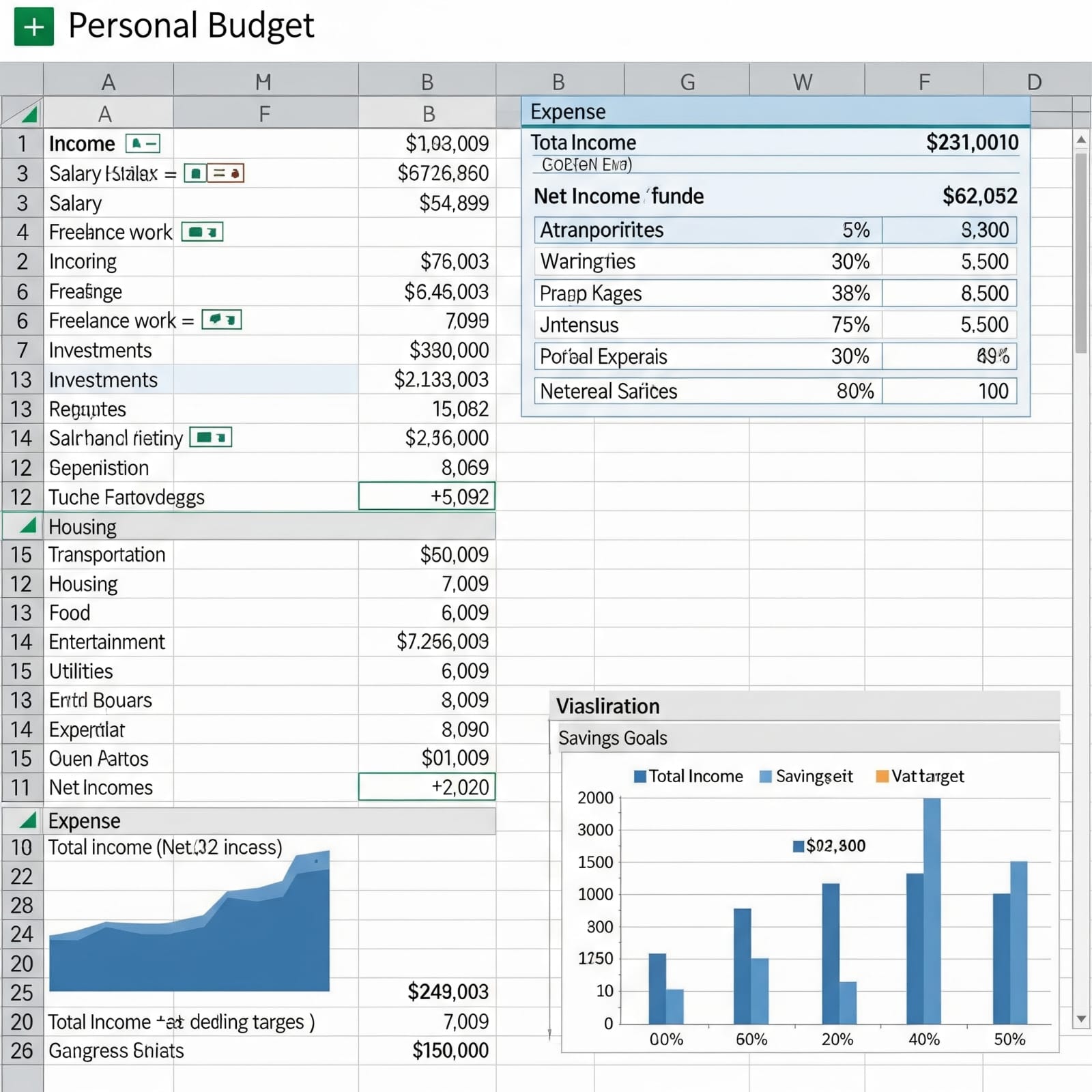The width and height of the screenshot is (1092, 1092).
Task: Collapse the Expense section triangle
Action: (x=28, y=820)
